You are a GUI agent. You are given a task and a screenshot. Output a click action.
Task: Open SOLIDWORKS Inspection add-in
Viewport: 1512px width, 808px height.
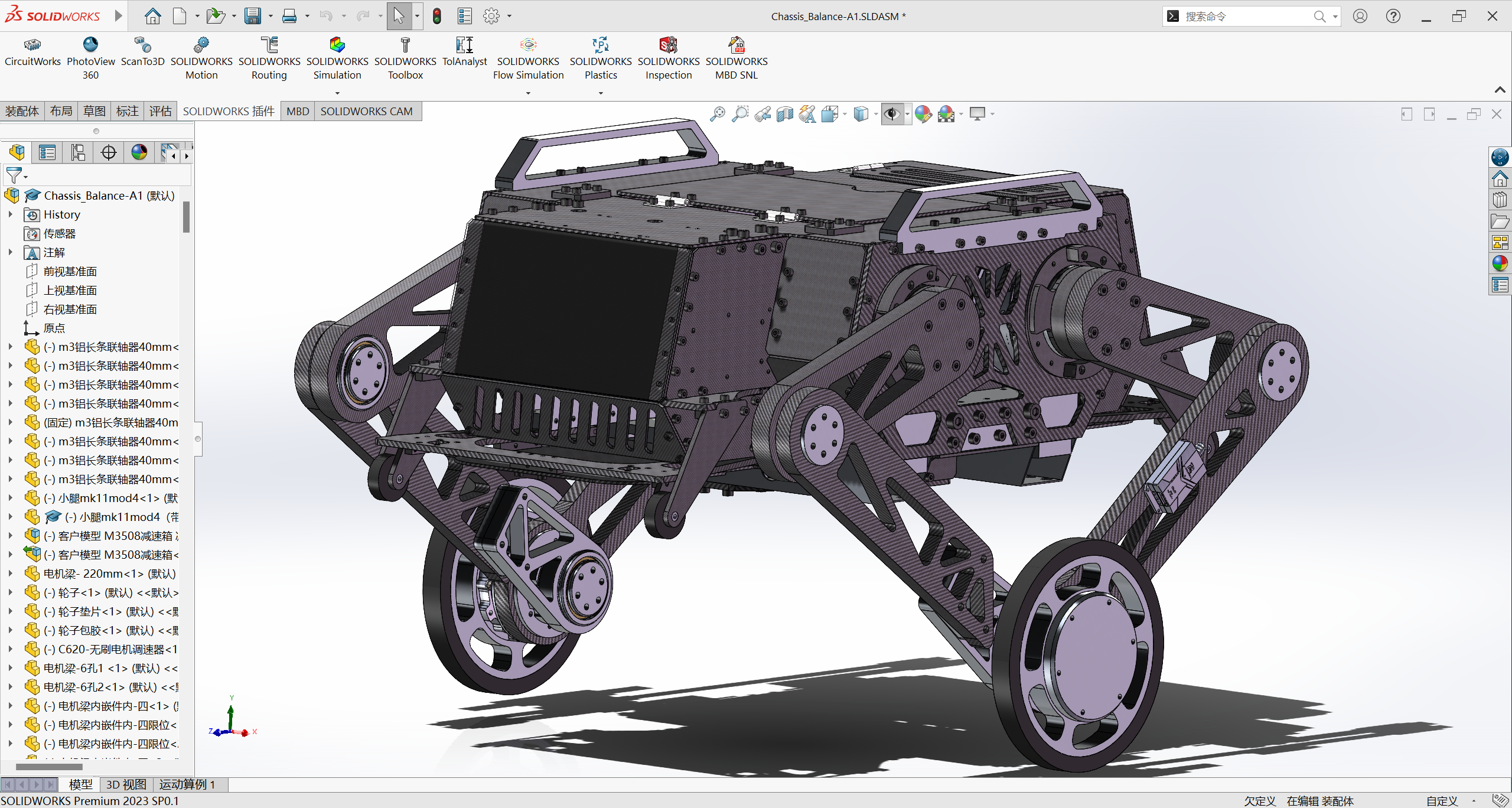[x=669, y=58]
